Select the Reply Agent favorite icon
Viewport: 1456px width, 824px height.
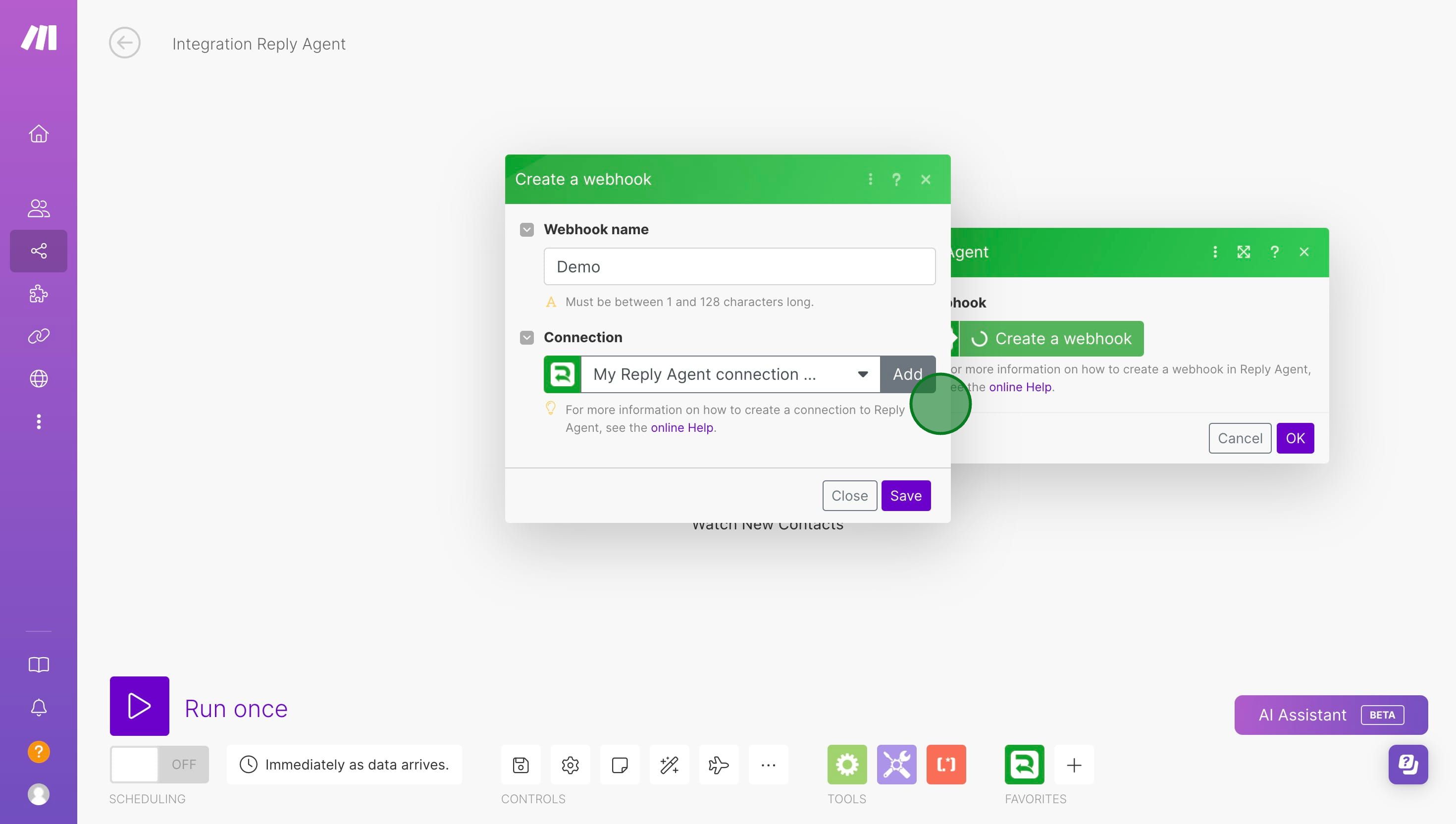tap(1024, 765)
